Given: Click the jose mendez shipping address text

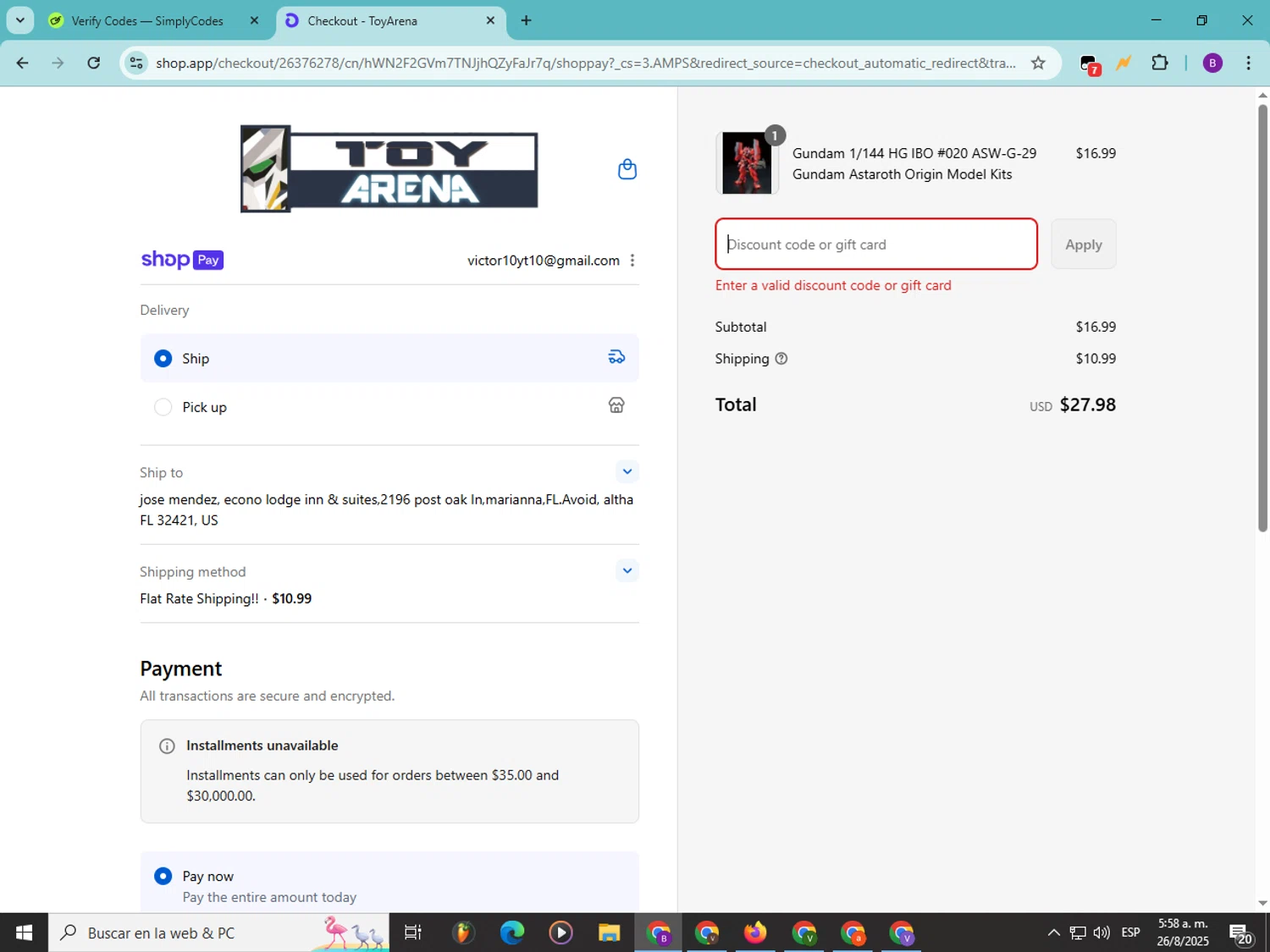Looking at the screenshot, I should 387,509.
